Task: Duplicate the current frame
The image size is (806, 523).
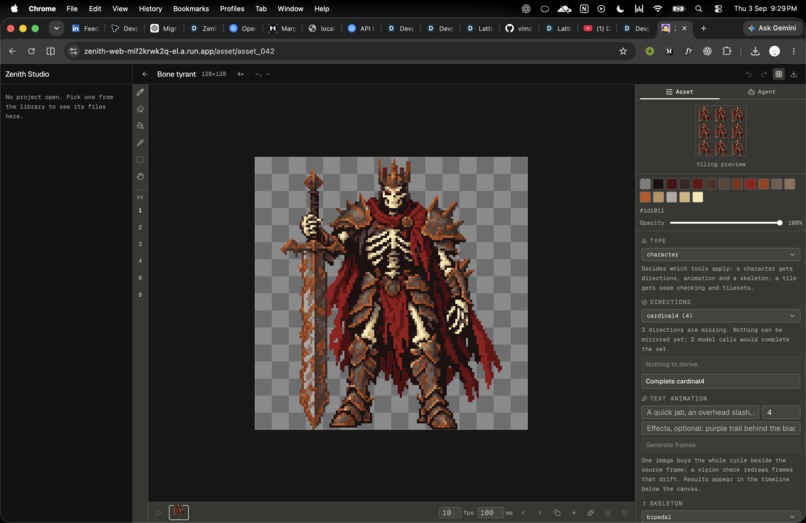Action: 557,513
